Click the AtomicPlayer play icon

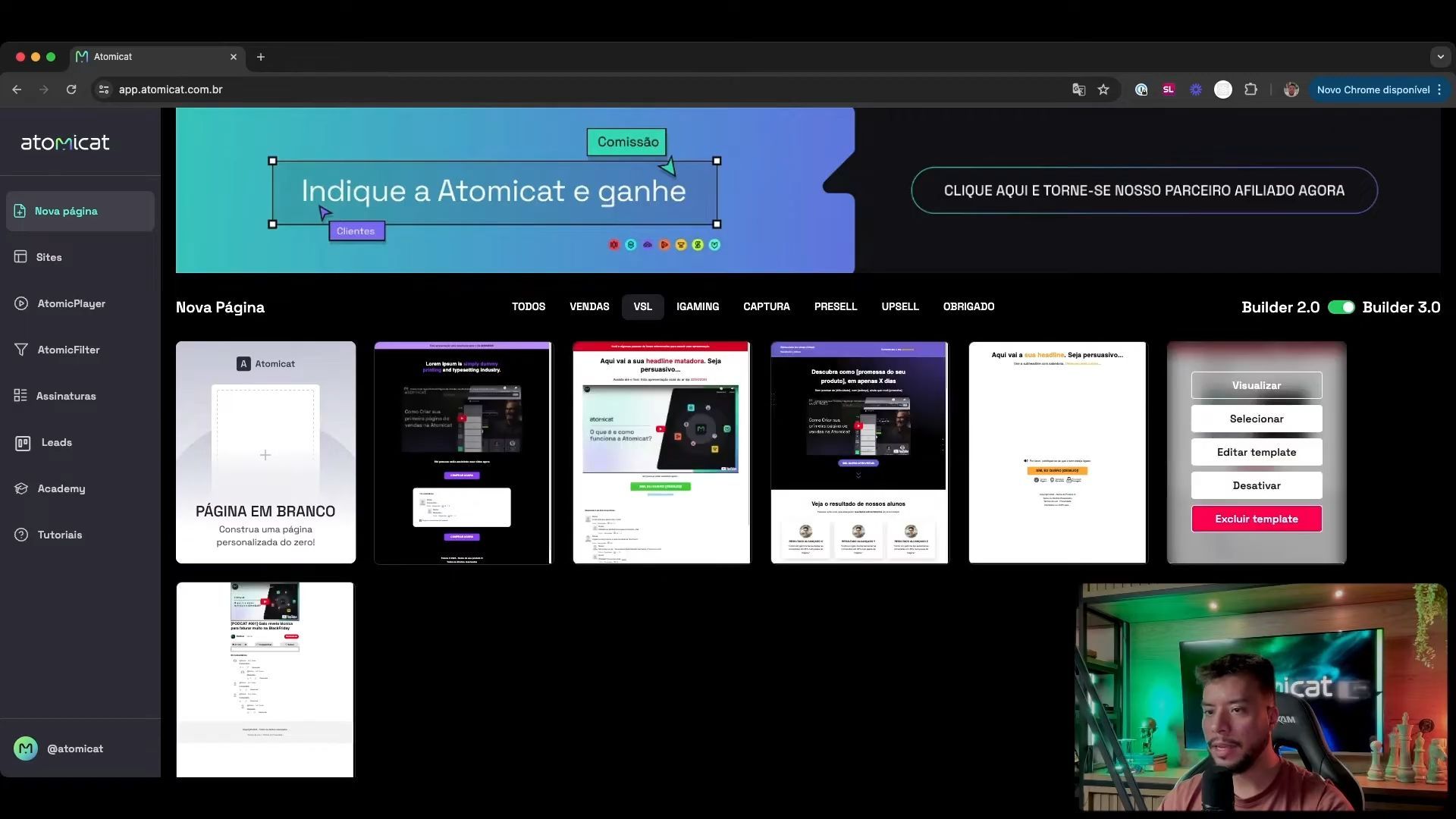(x=21, y=303)
